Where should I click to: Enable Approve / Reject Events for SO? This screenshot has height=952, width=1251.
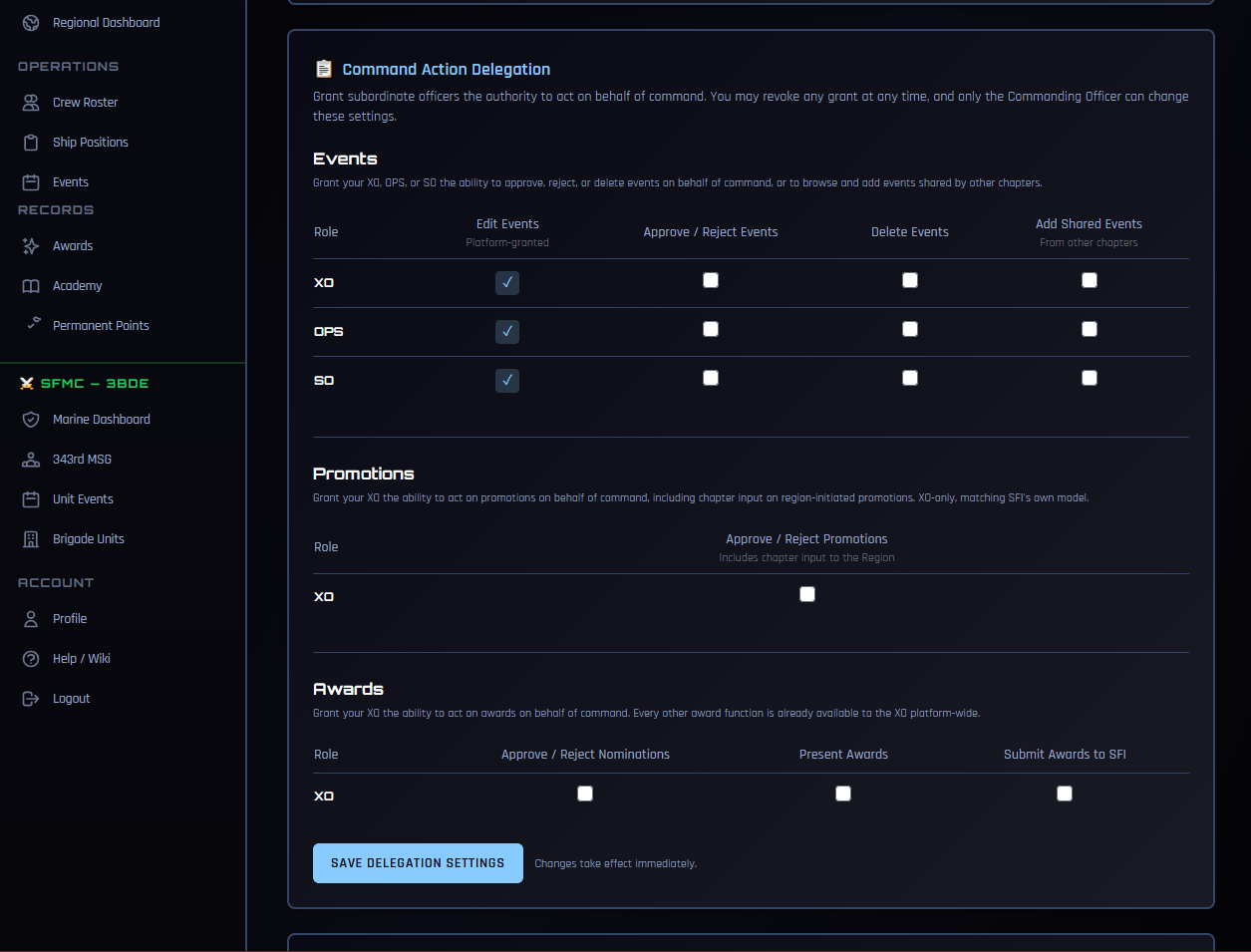(x=711, y=378)
